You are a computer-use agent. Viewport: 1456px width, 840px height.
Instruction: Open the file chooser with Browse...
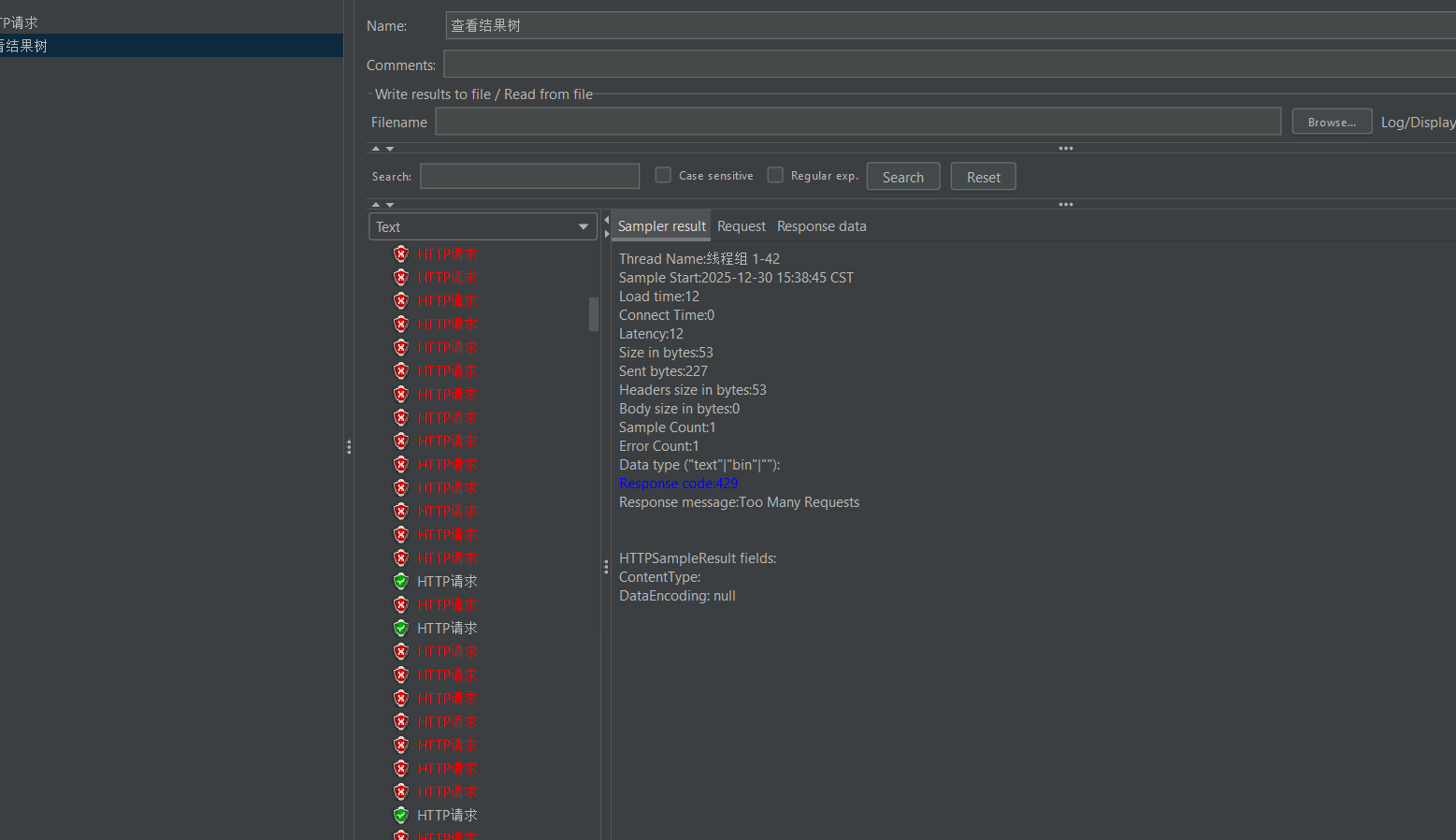point(1332,122)
